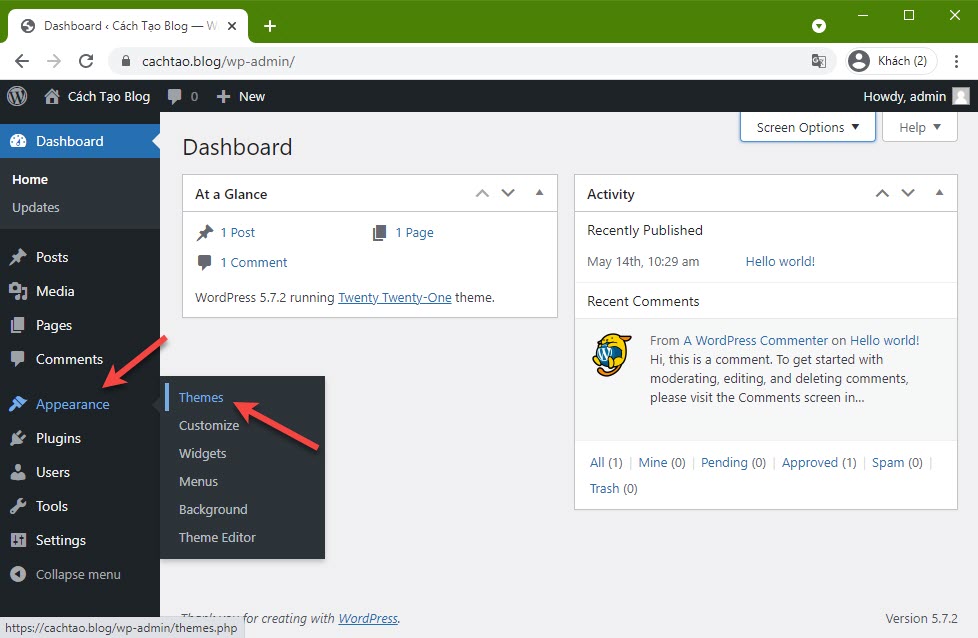Open Theme Editor submenu item

[217, 538]
